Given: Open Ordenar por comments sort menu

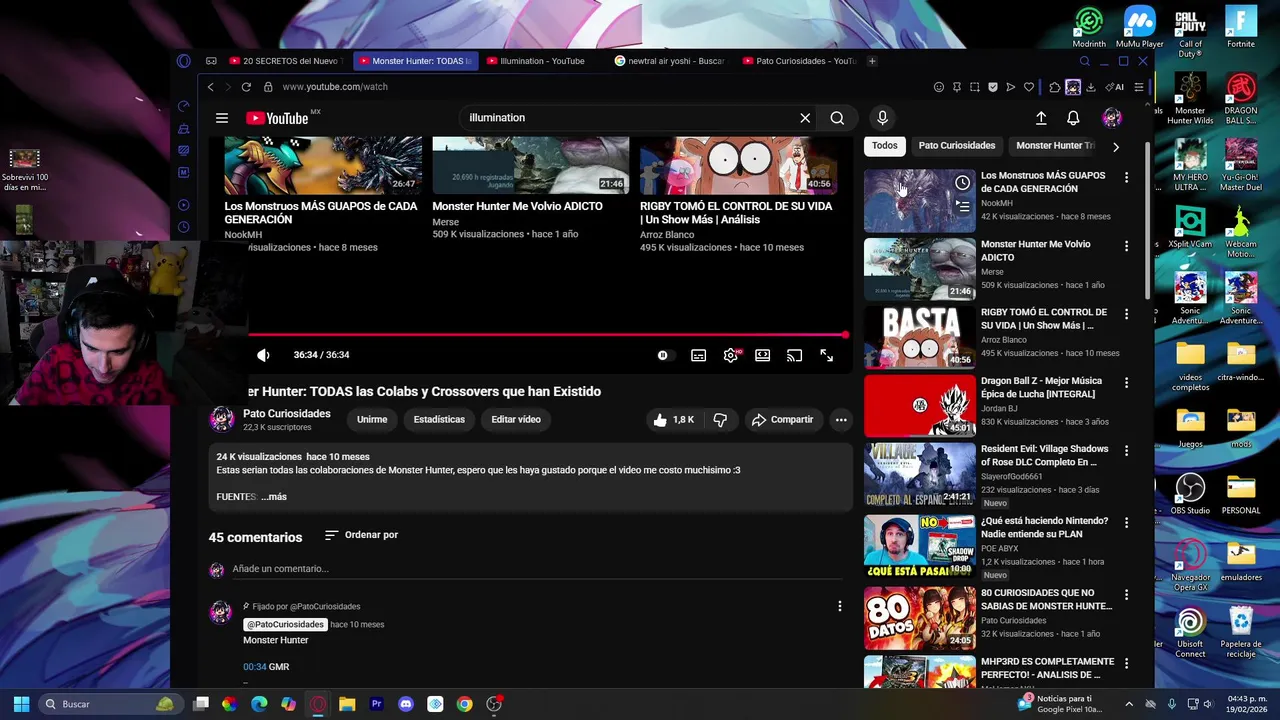Looking at the screenshot, I should (361, 535).
